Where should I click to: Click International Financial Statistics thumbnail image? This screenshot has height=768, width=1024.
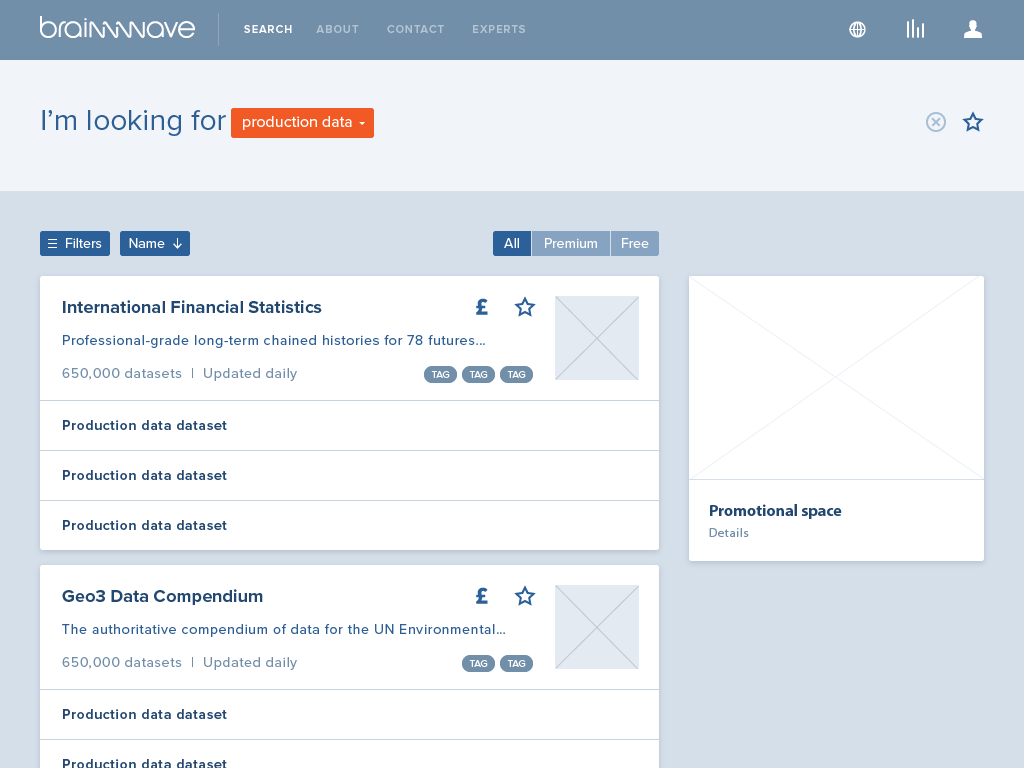click(597, 338)
